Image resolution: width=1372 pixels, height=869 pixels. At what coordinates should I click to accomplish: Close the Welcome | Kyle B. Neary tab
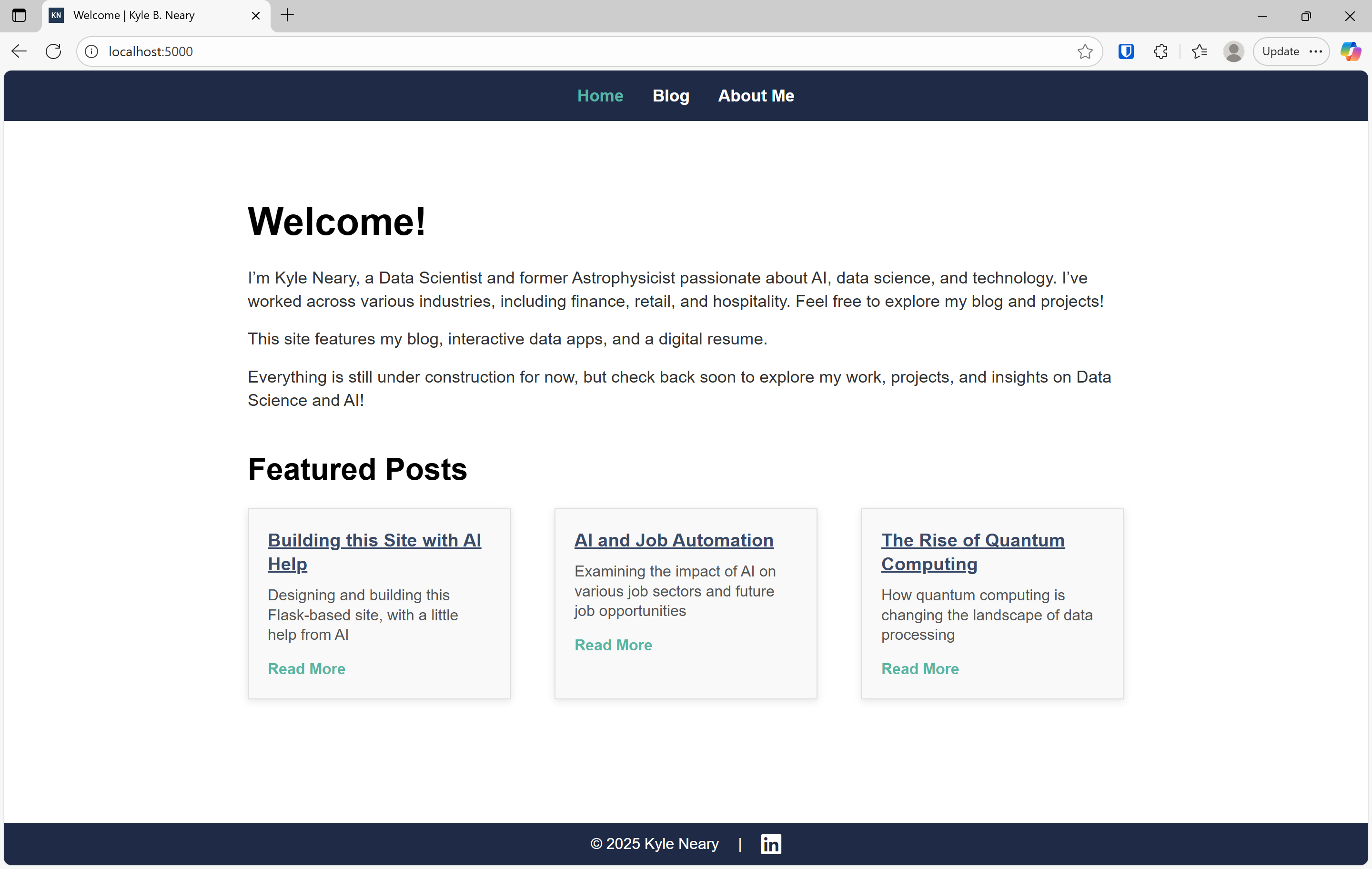click(x=256, y=15)
